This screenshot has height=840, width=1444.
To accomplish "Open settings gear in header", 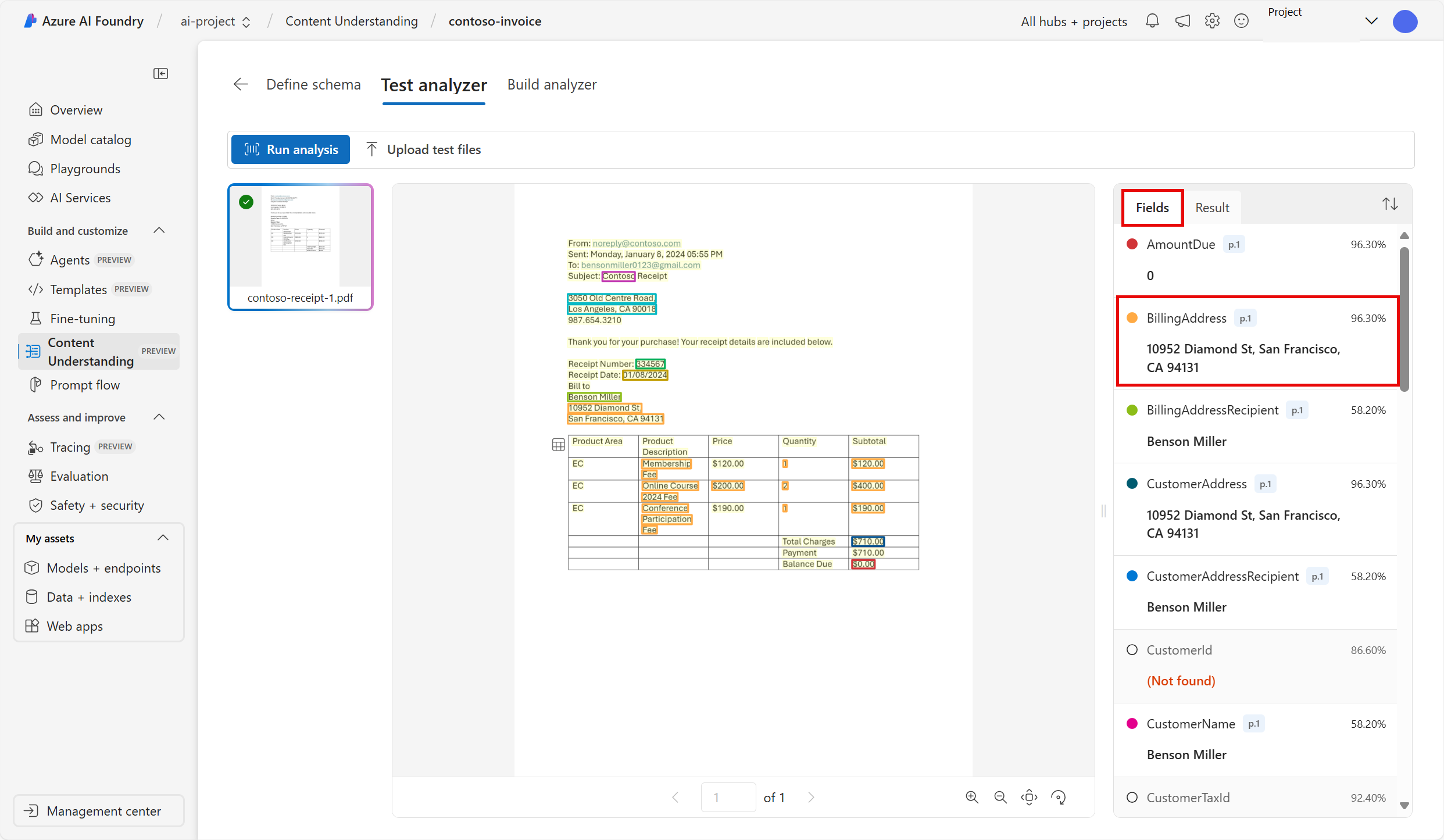I will click(x=1212, y=22).
